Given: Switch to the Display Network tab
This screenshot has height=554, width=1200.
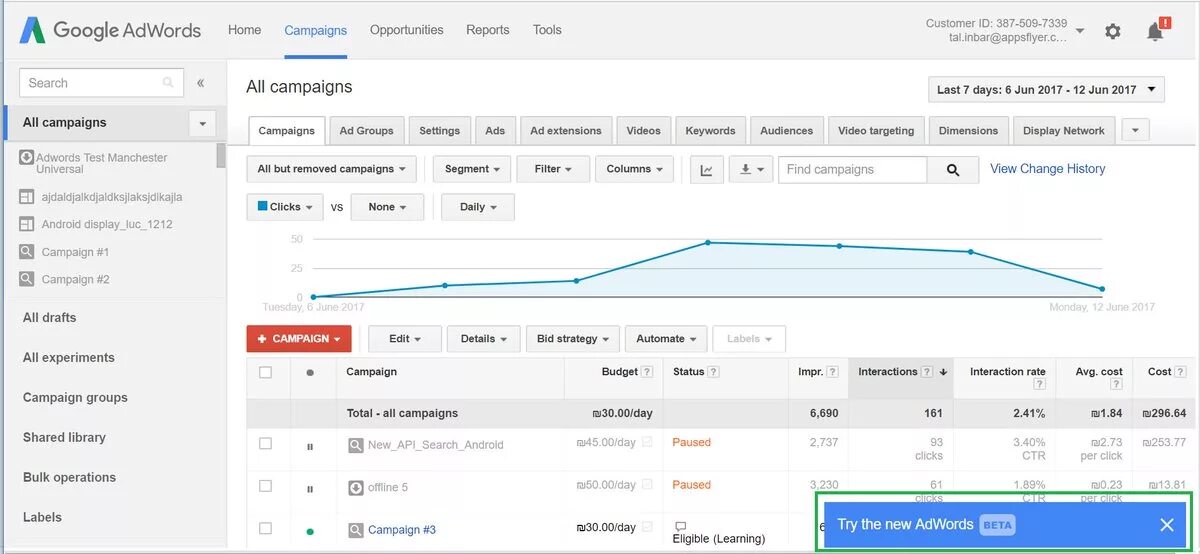Looking at the screenshot, I should [x=1064, y=131].
